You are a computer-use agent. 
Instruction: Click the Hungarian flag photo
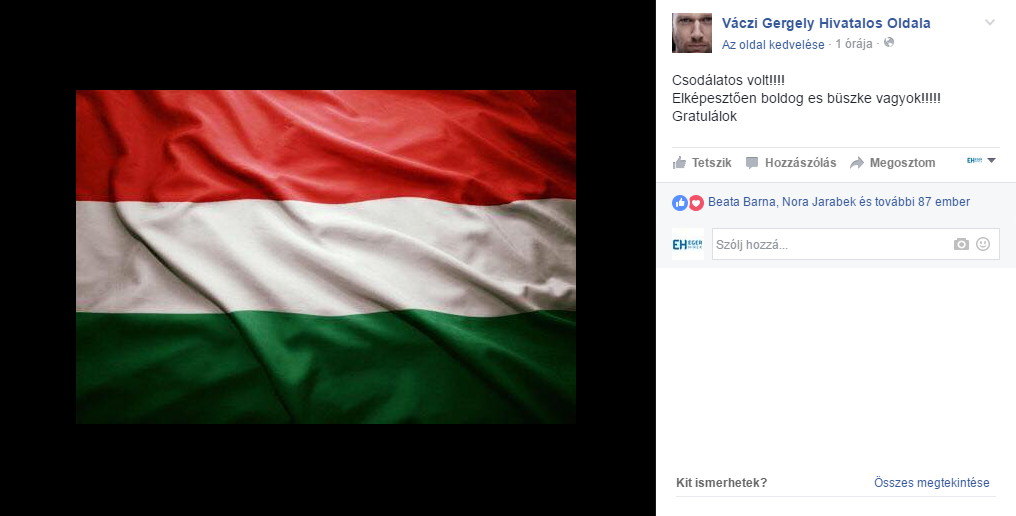(326, 257)
